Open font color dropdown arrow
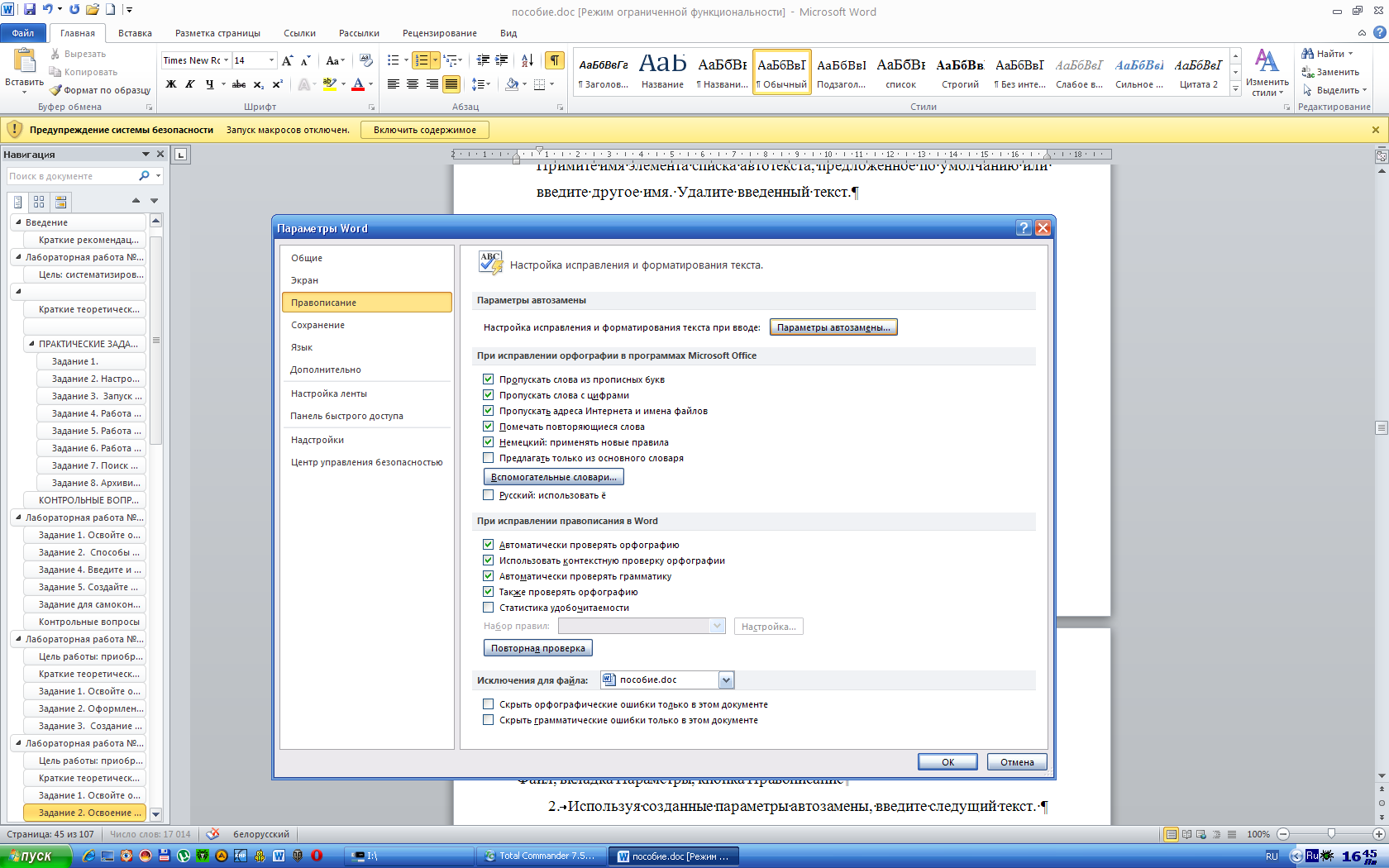The image size is (1389, 868). pos(370,84)
